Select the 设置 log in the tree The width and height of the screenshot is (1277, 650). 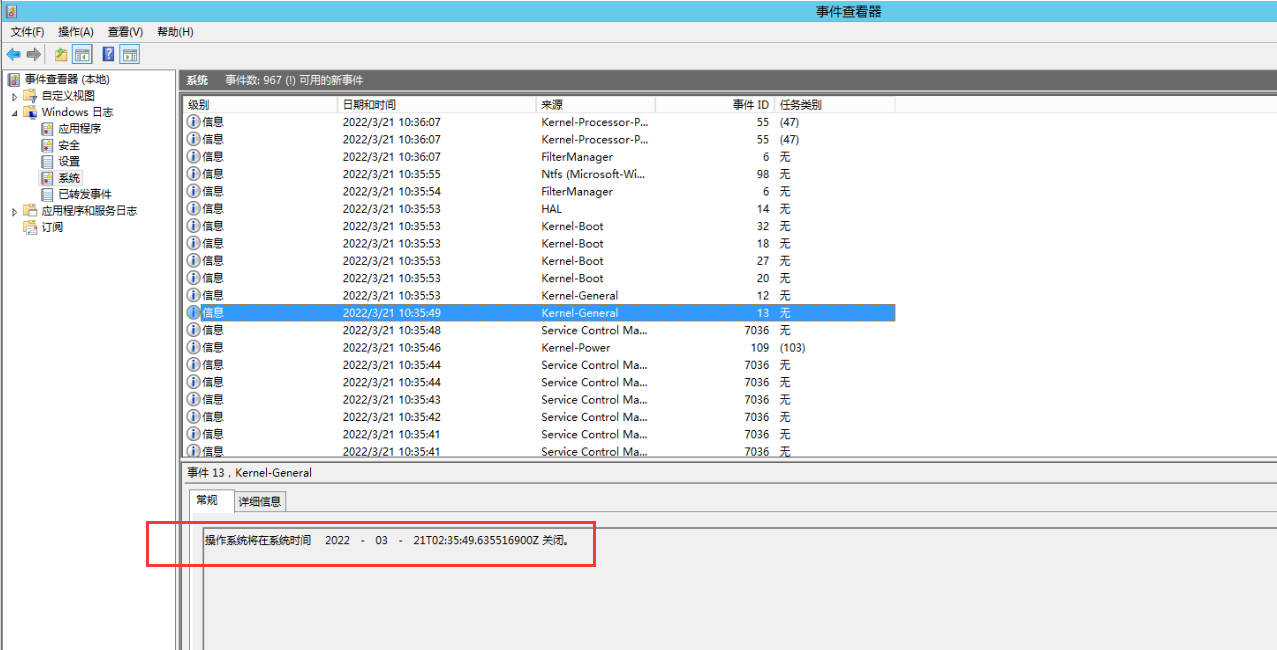click(68, 161)
